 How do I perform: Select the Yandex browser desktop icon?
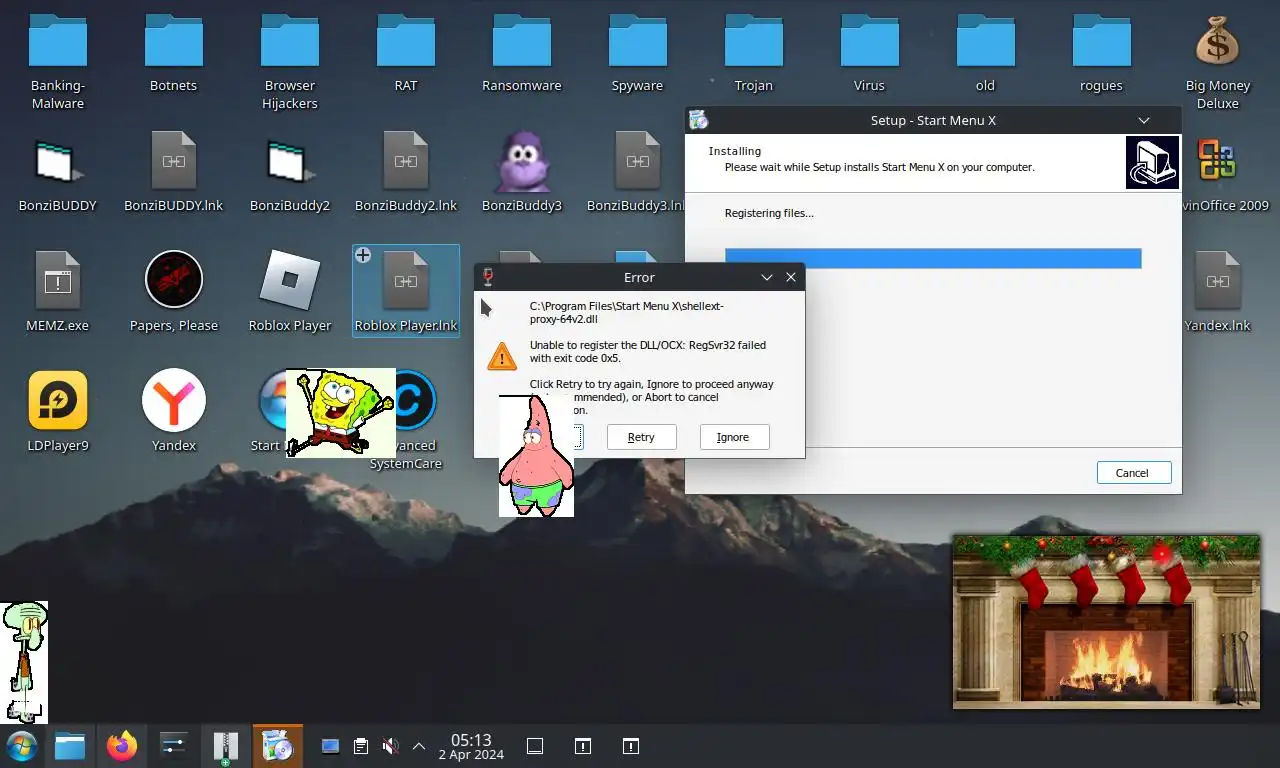(x=174, y=400)
